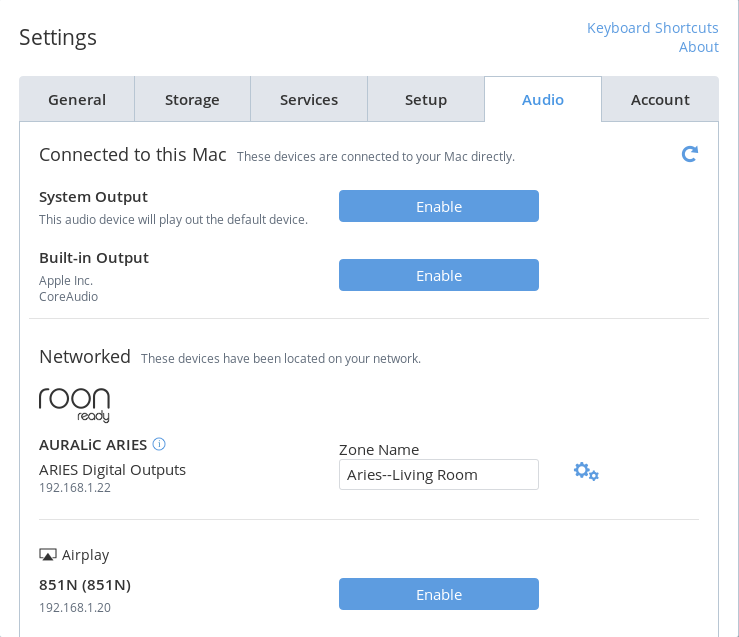The height and width of the screenshot is (637, 739).
Task: Click the AURALiC ARIES device name
Action: 93,444
